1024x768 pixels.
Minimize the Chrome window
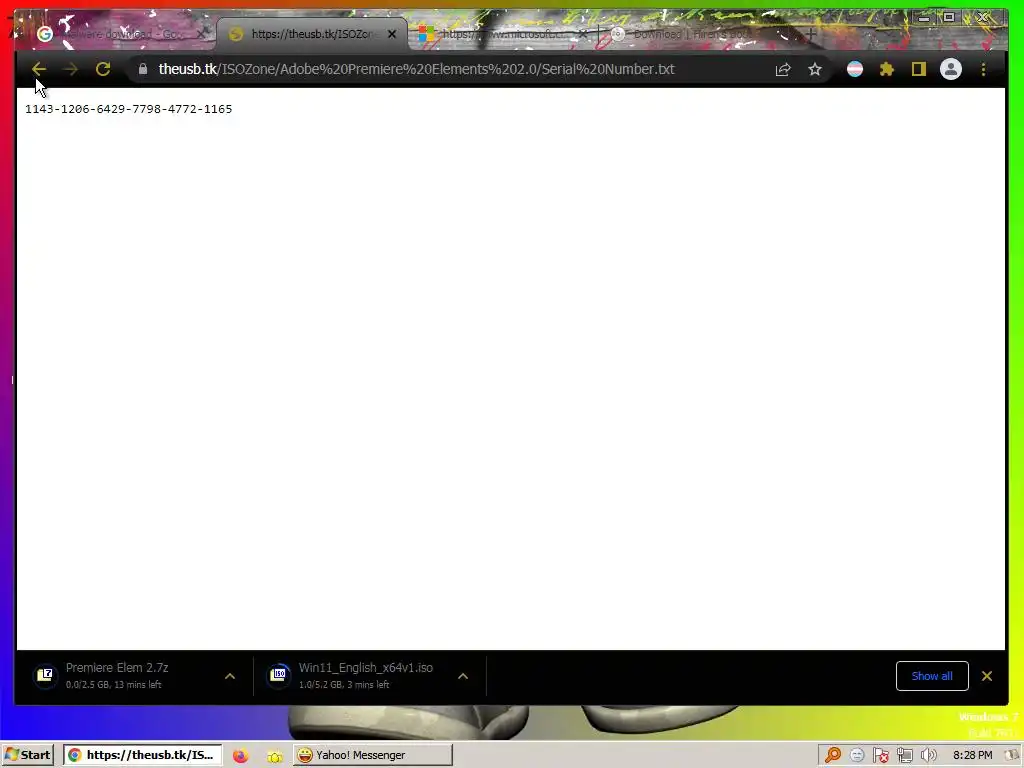point(923,18)
